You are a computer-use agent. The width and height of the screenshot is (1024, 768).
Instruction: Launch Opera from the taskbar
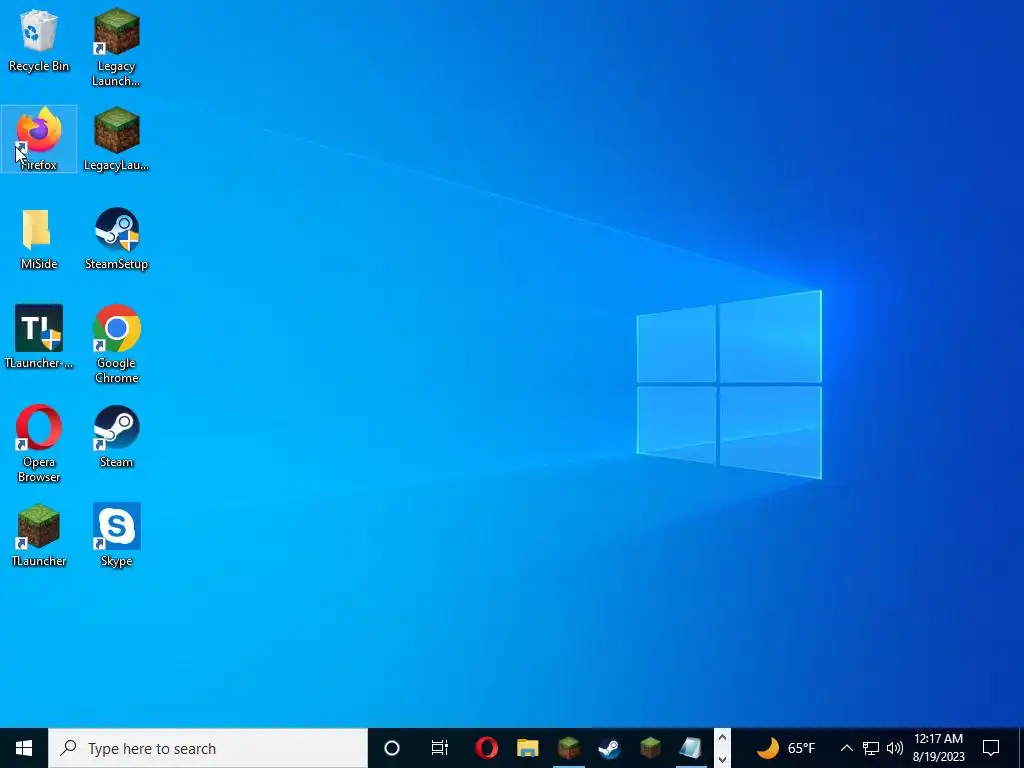[x=487, y=748]
